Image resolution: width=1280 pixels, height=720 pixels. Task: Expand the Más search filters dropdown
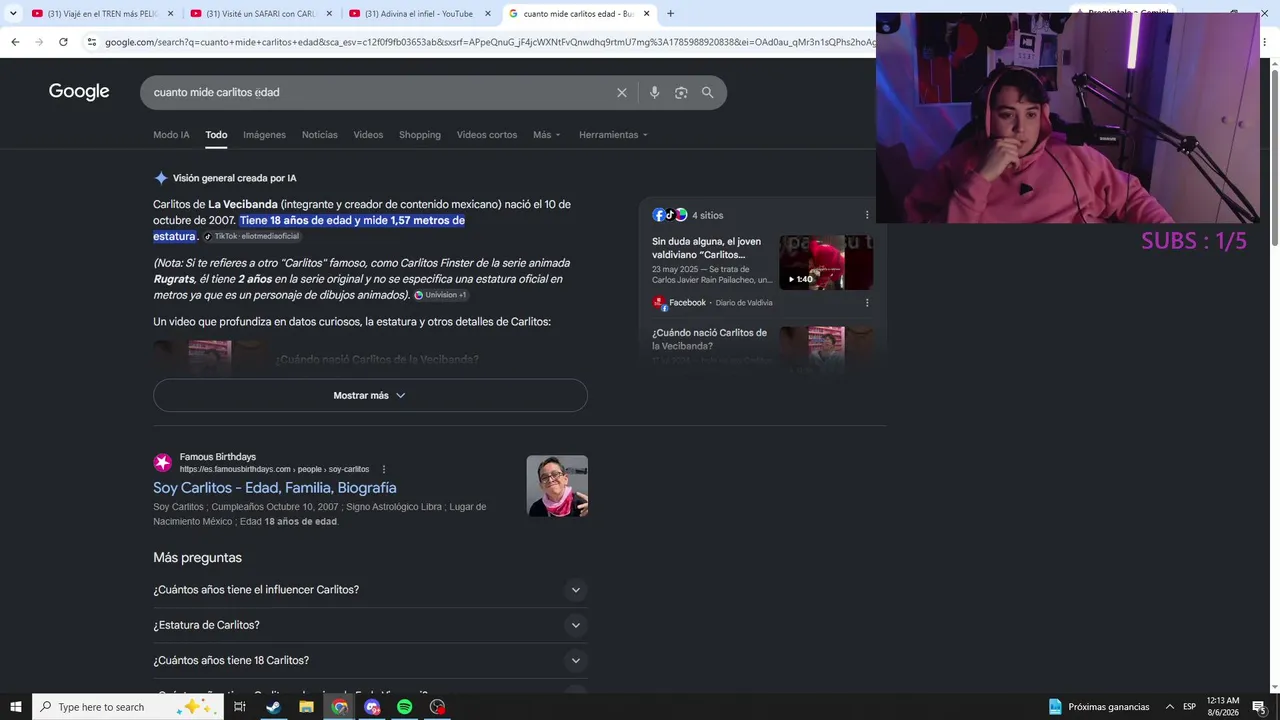tap(547, 135)
